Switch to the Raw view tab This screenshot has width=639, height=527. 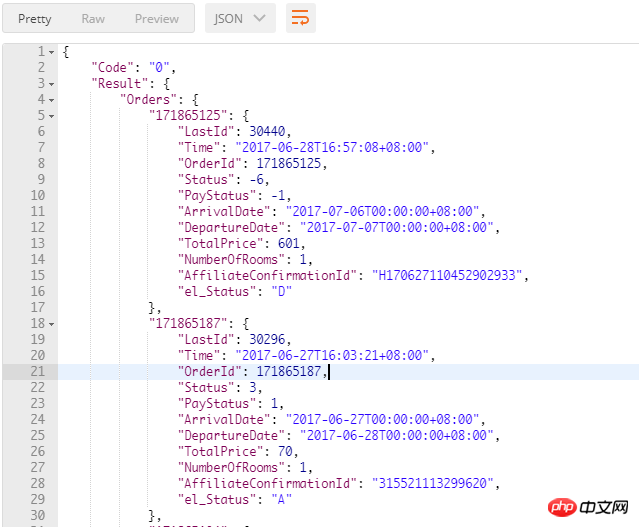(93, 19)
